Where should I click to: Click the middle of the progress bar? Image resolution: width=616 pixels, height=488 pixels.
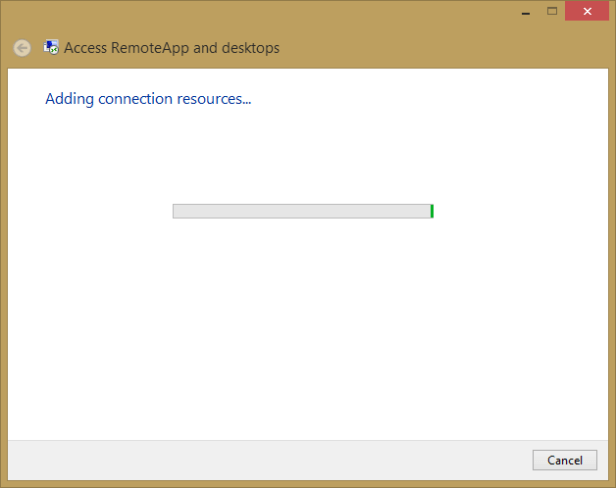point(302,211)
